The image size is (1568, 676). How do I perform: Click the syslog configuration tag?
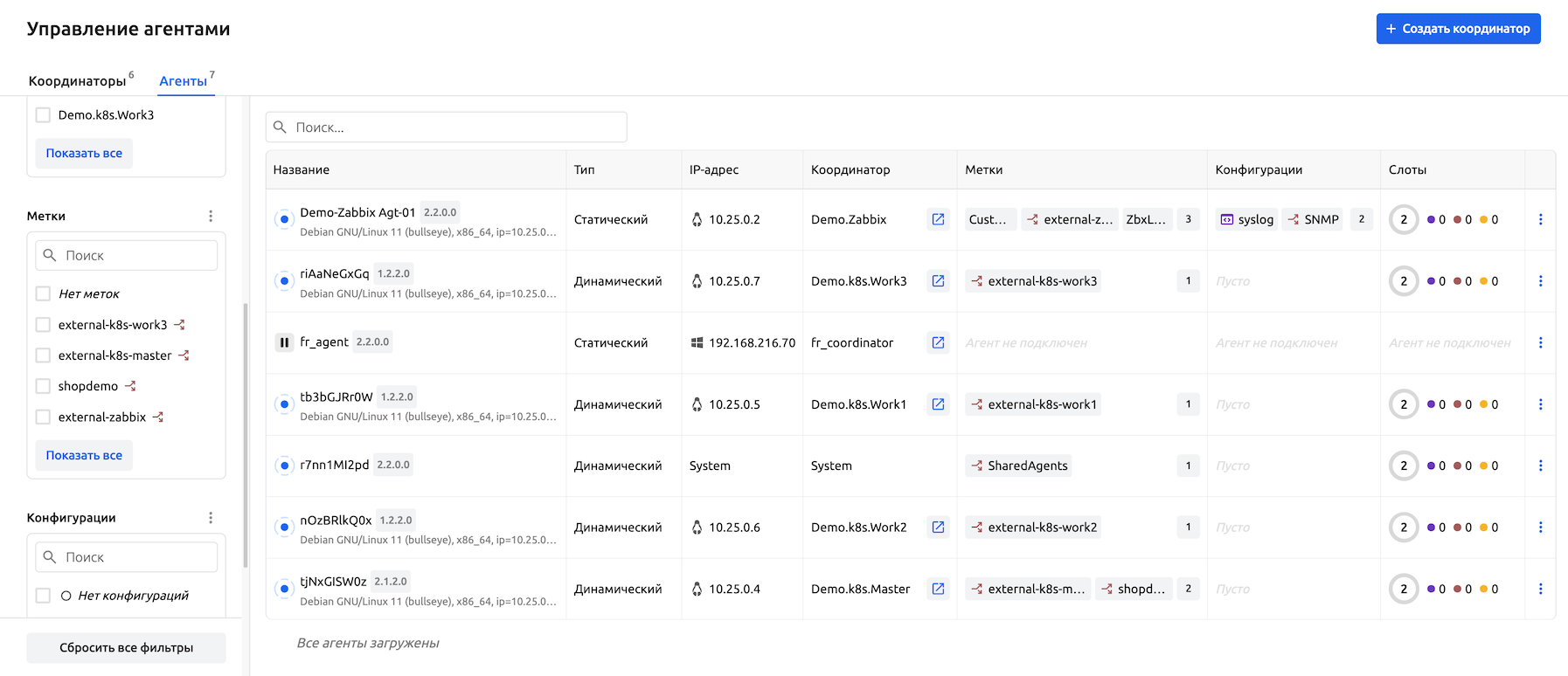(1247, 219)
